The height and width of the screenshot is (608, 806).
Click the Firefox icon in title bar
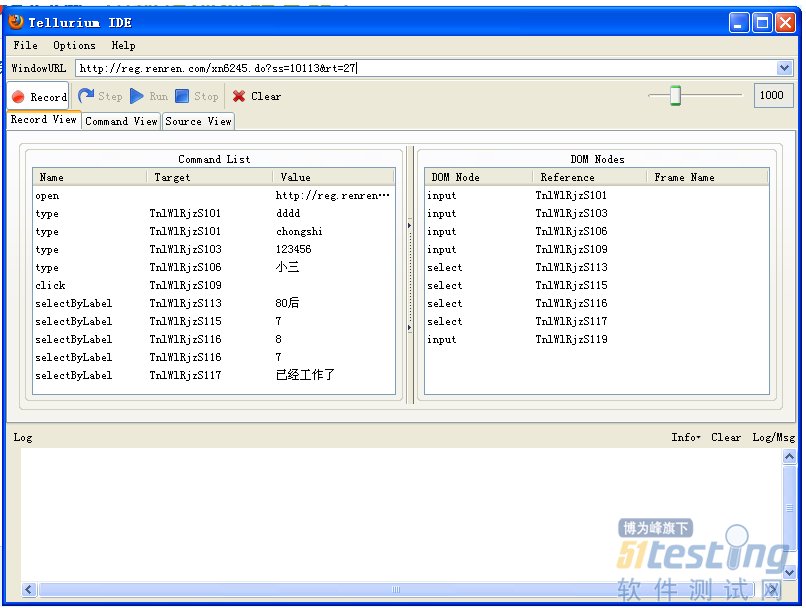click(x=16, y=22)
